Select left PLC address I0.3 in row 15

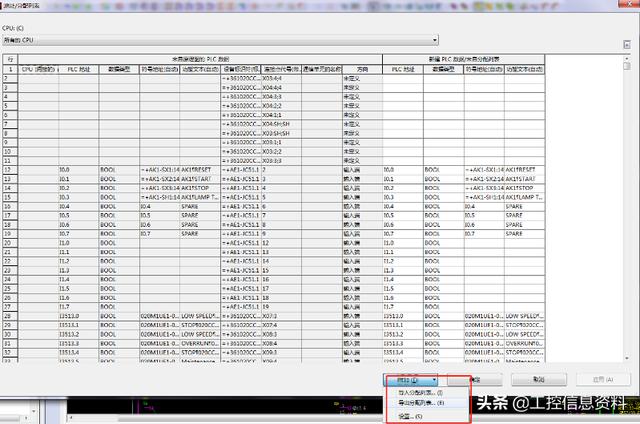click(79, 197)
